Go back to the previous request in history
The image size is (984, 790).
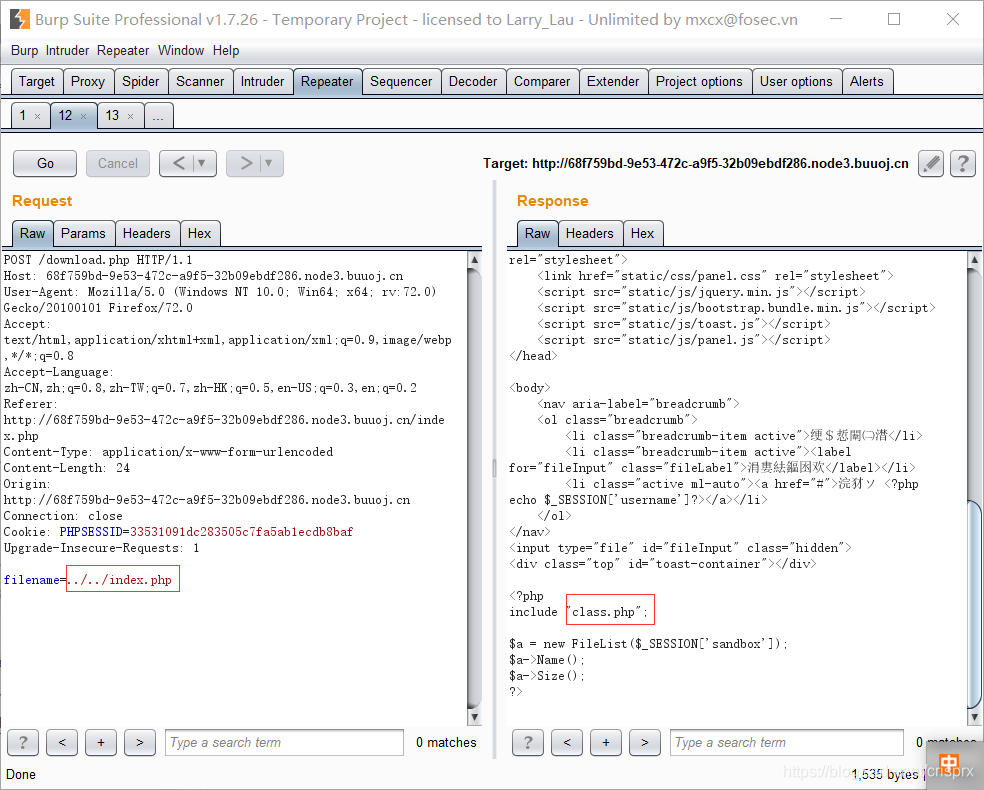179,164
